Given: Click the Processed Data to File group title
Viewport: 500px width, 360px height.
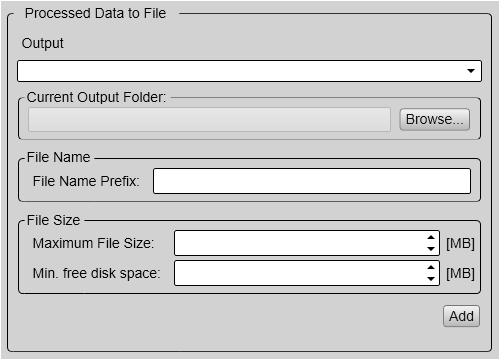Looking at the screenshot, I should [95, 13].
